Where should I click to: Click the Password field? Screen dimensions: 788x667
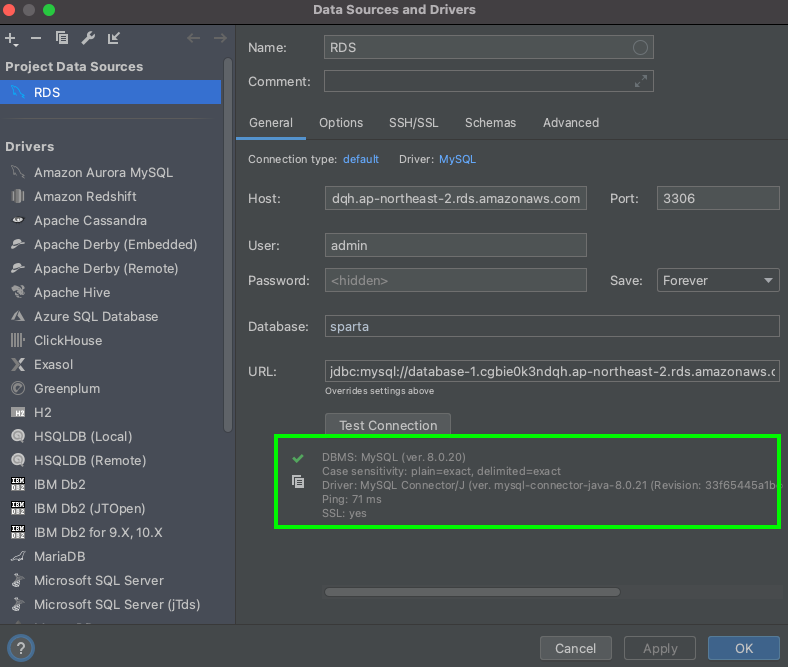point(455,280)
